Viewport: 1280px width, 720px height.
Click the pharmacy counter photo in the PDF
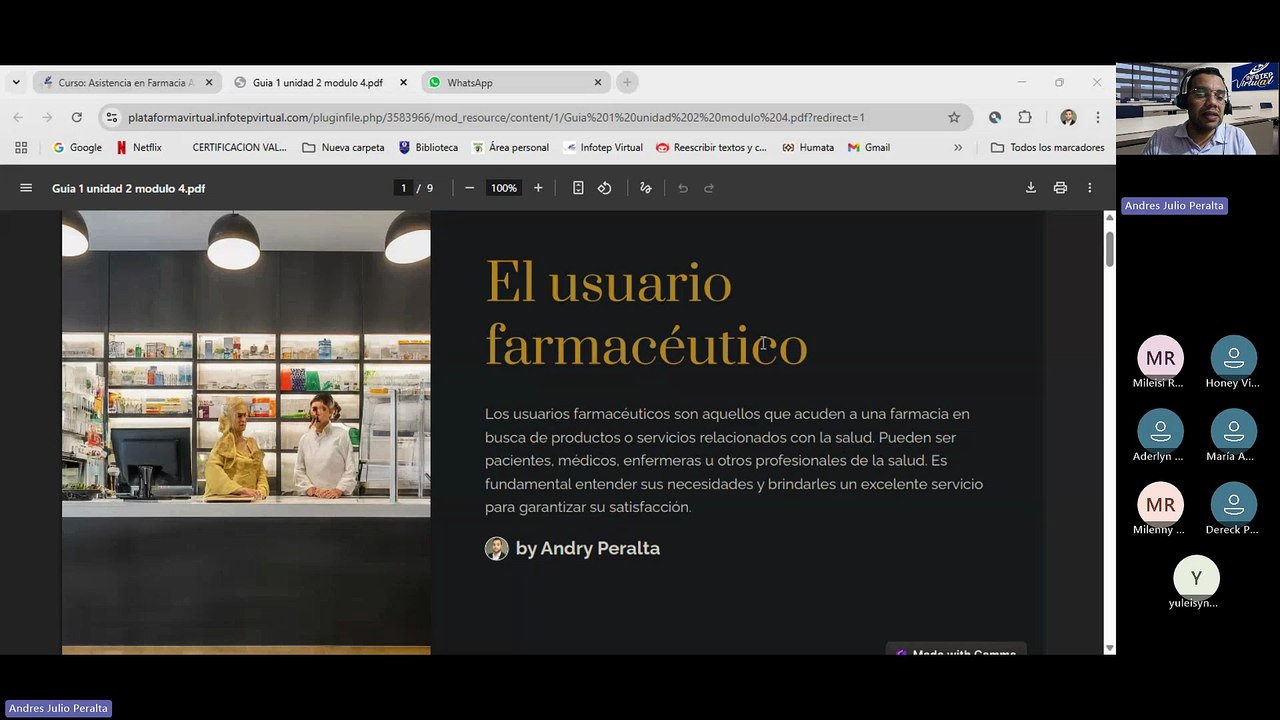click(x=246, y=432)
